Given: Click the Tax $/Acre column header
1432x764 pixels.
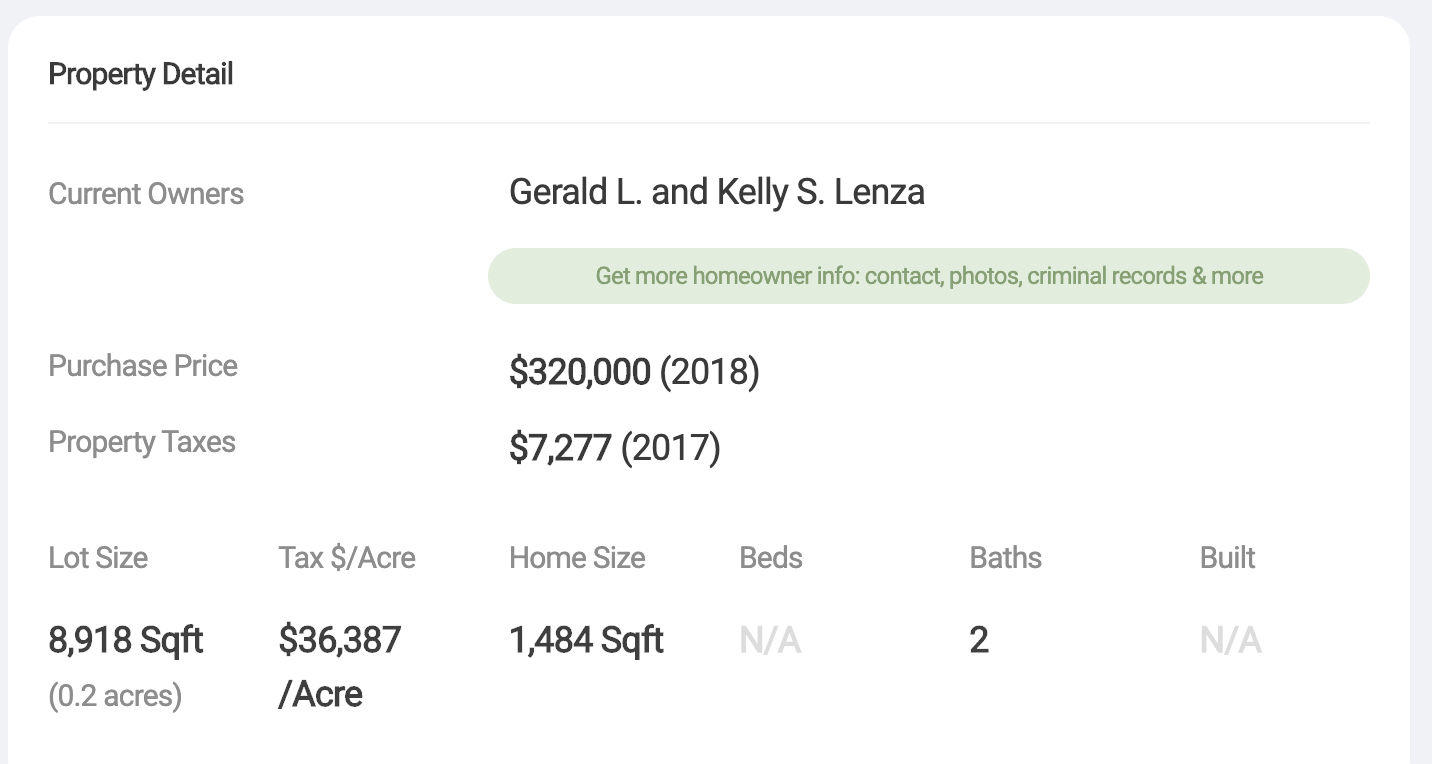Looking at the screenshot, I should click(x=347, y=557).
